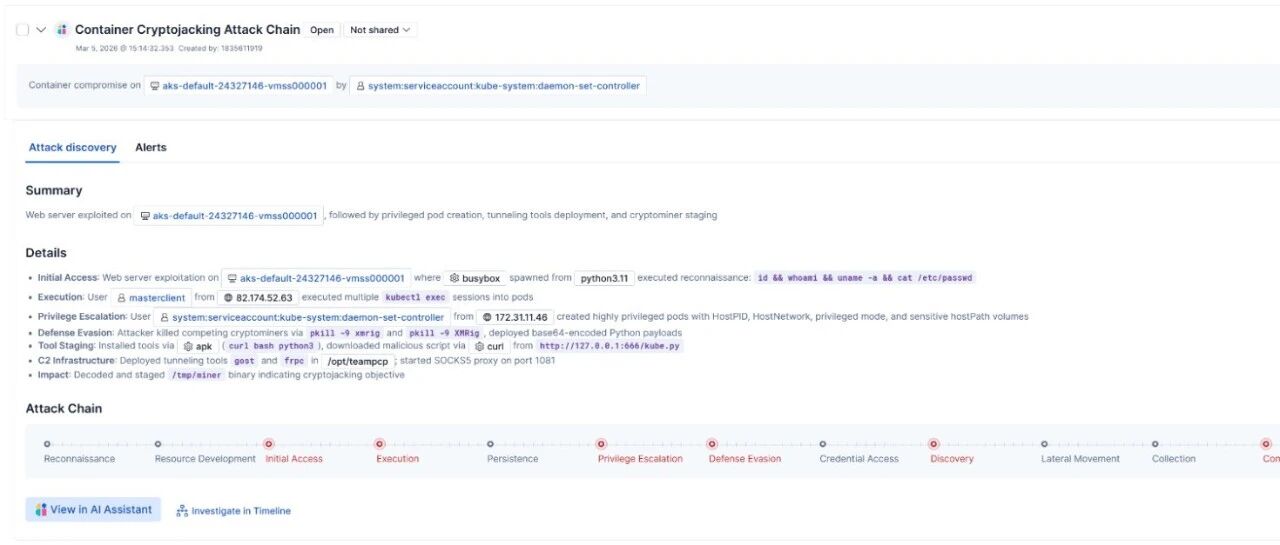Click the 82.174.52.63 IP address badge
1280x545 pixels.
coord(258,297)
